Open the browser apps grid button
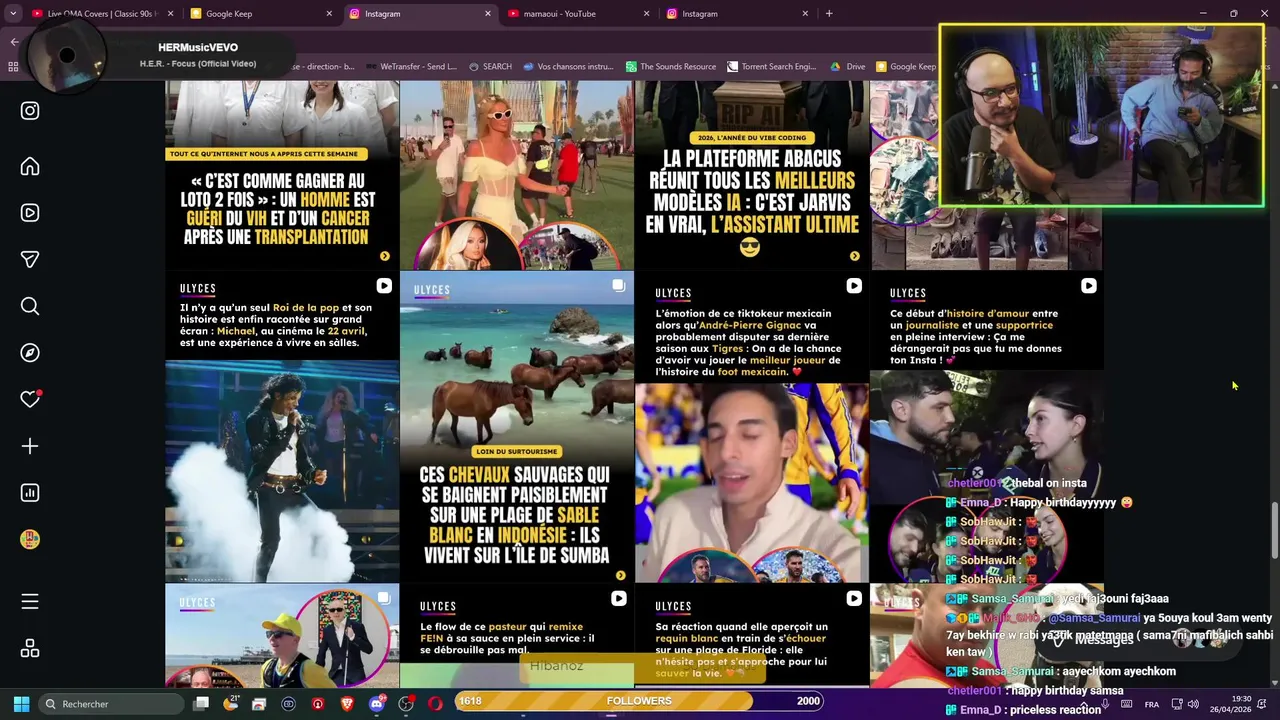 pyautogui.click(x=13, y=67)
